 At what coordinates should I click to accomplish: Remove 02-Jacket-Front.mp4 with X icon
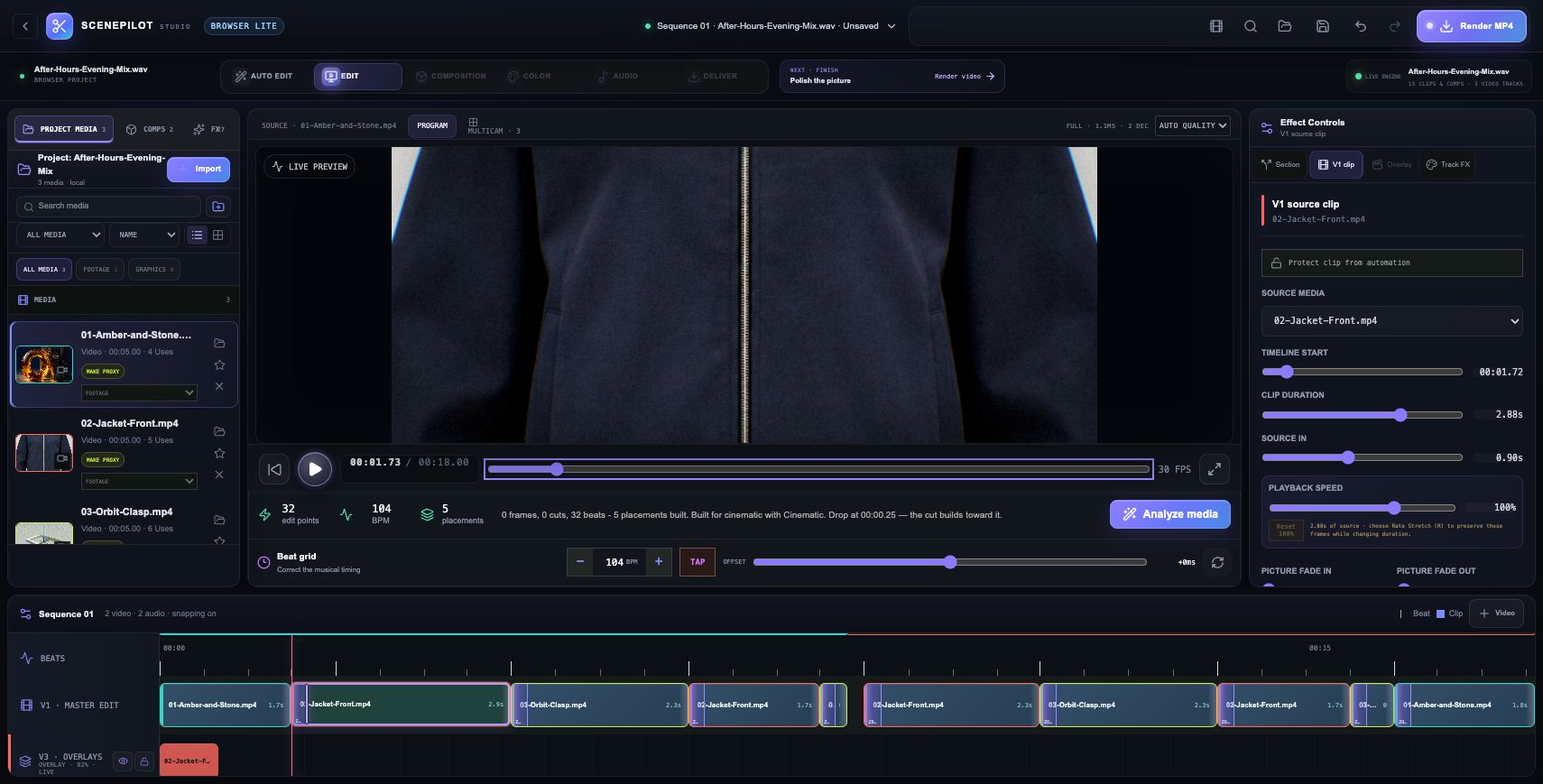point(219,475)
